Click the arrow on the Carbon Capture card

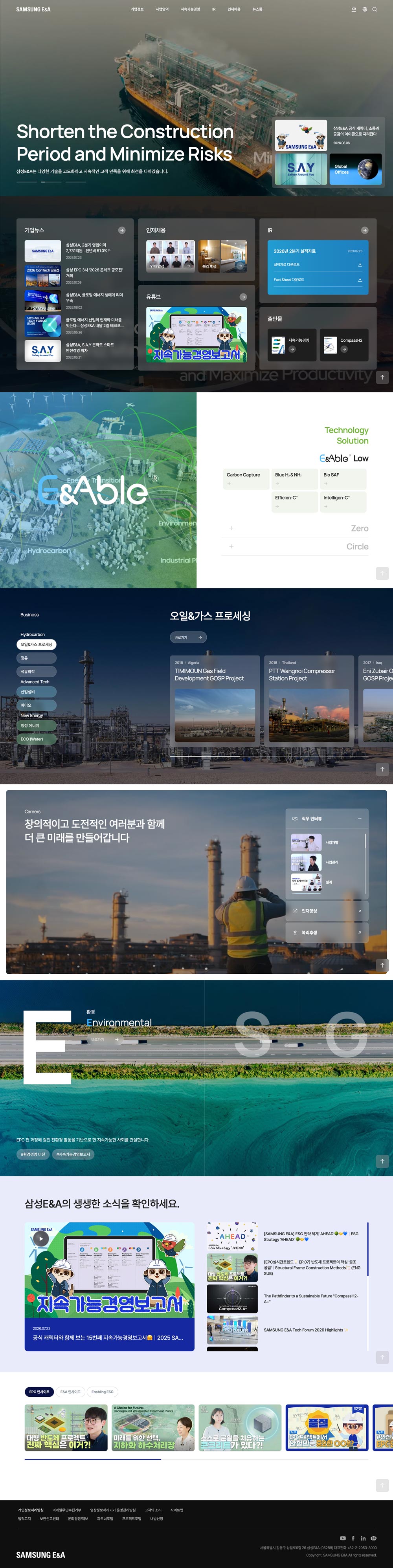tap(229, 484)
